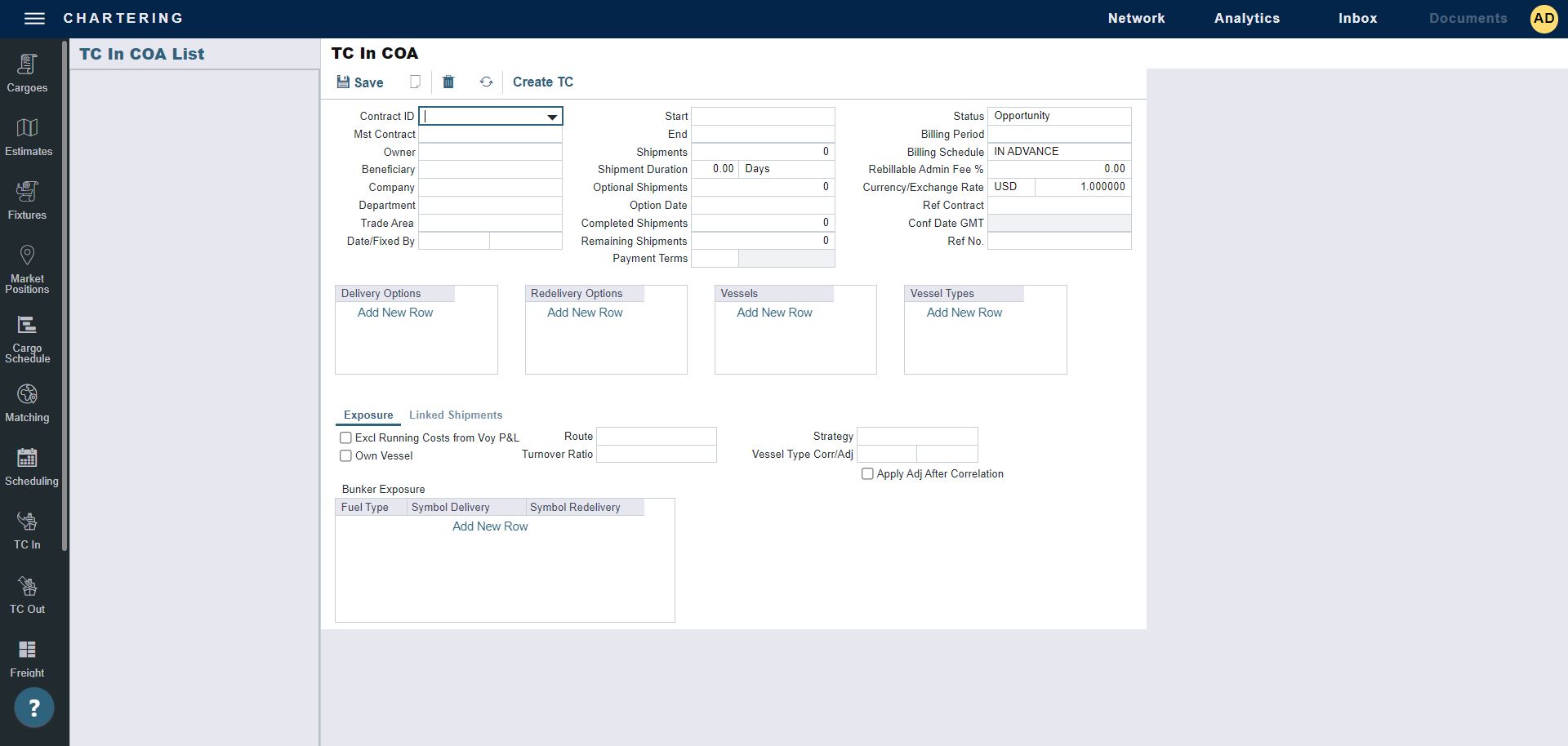Click the Ref No. input field
Viewport: 1568px width, 746px height.
click(1058, 241)
